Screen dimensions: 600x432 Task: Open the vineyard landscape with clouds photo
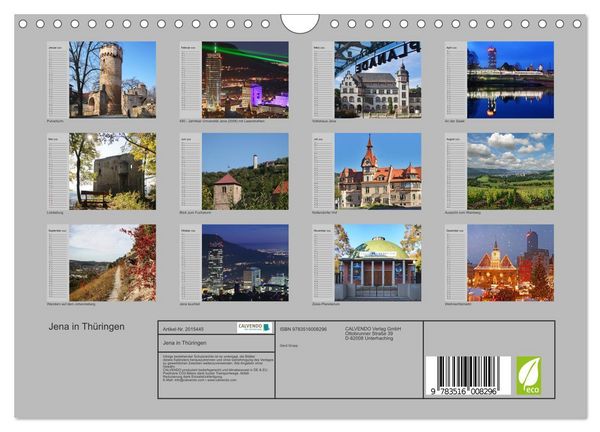[510, 171]
